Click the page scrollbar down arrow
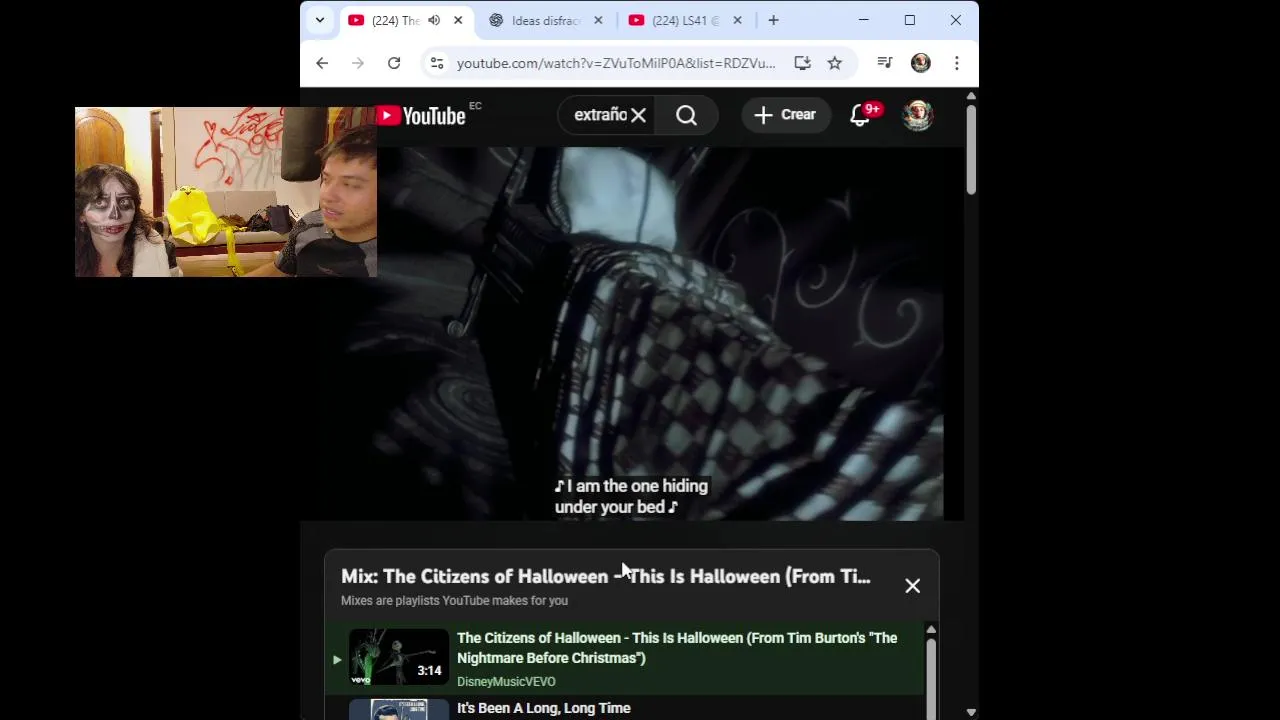 [x=971, y=712]
